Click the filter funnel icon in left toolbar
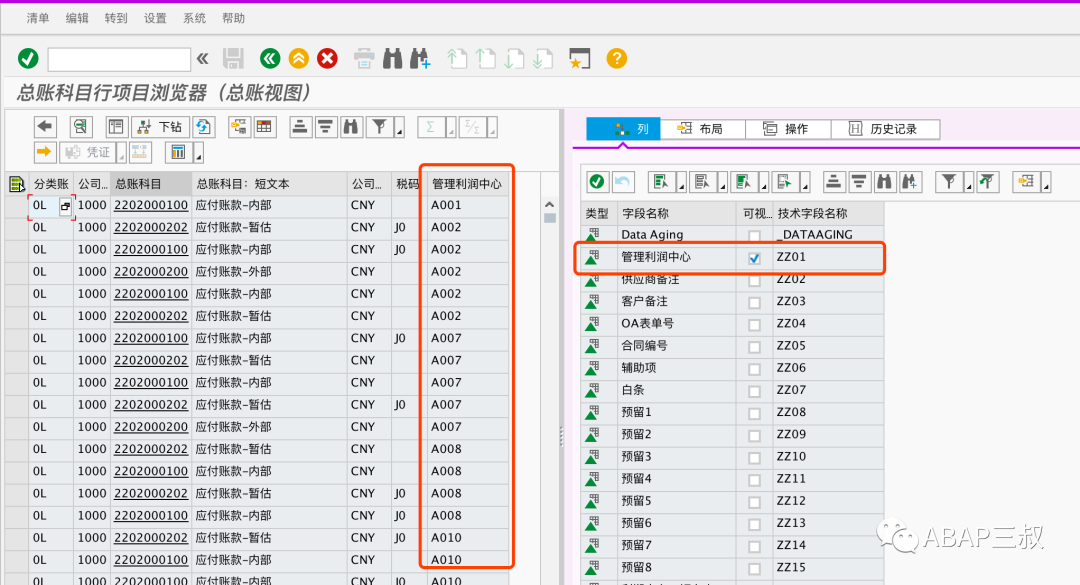Viewport: 1080px width, 585px height. tap(379, 127)
